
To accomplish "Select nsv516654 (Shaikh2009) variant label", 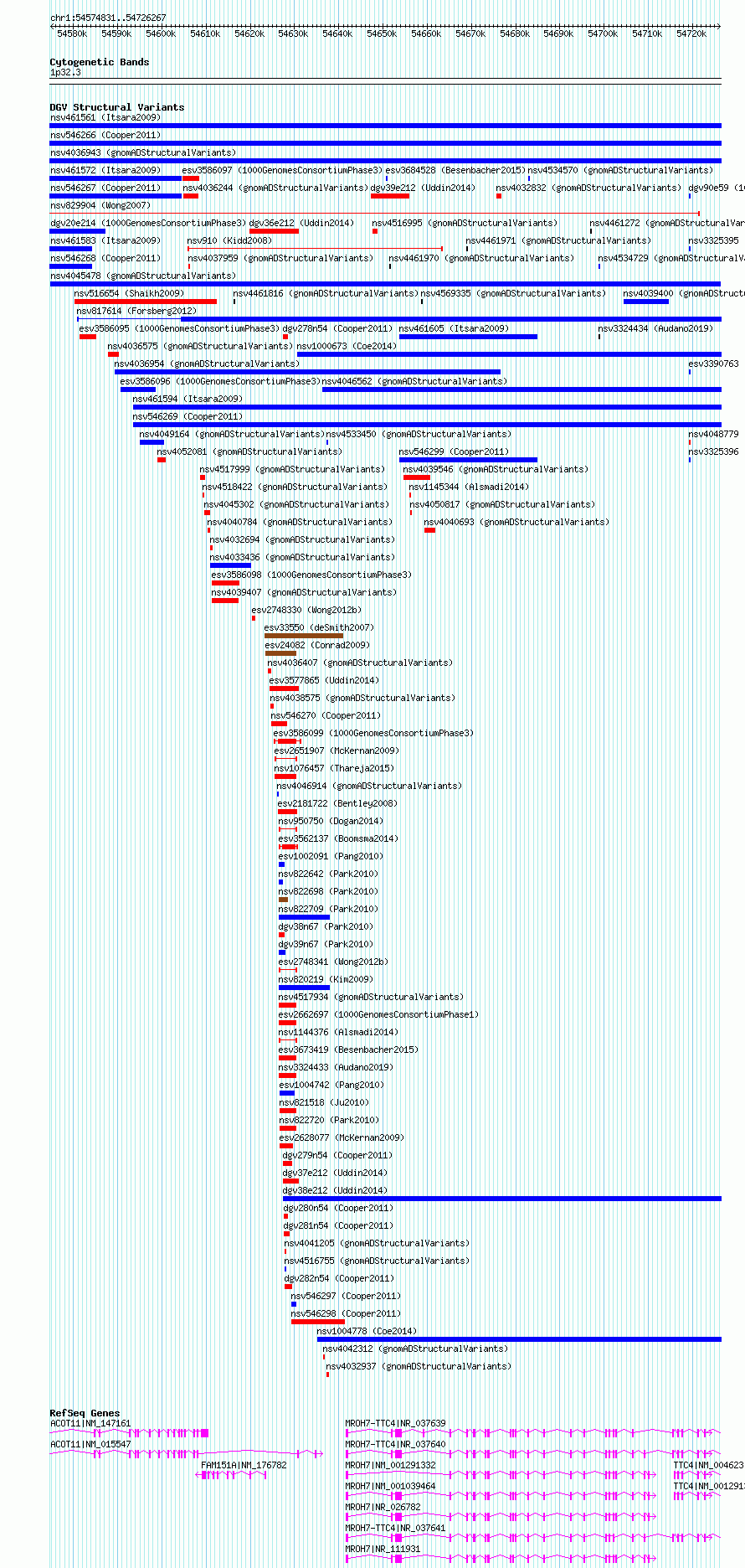I will tap(129, 294).
